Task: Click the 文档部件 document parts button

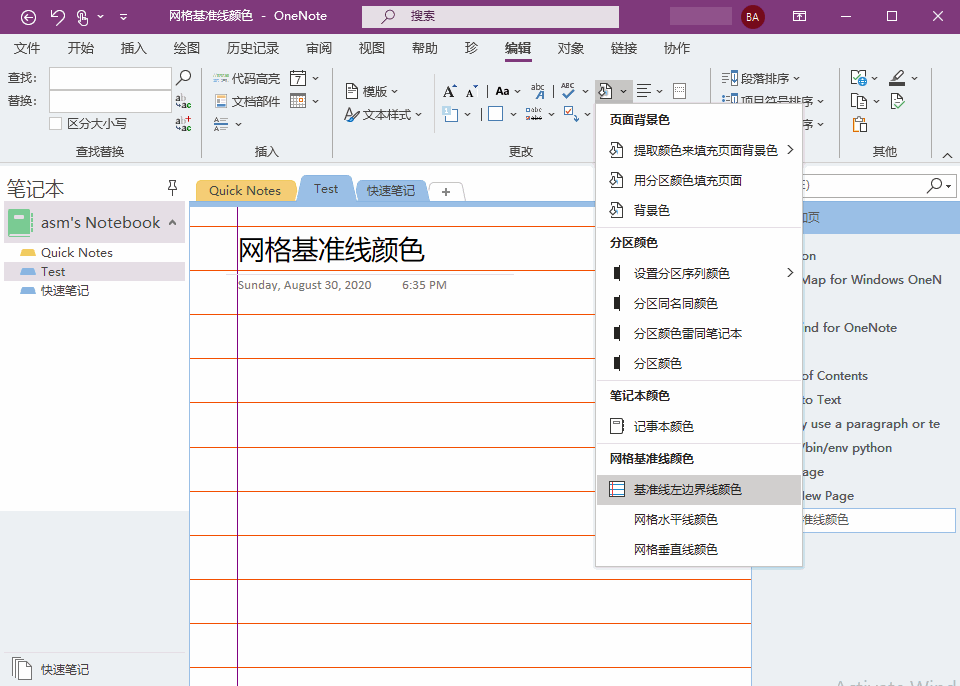Action: point(247,101)
